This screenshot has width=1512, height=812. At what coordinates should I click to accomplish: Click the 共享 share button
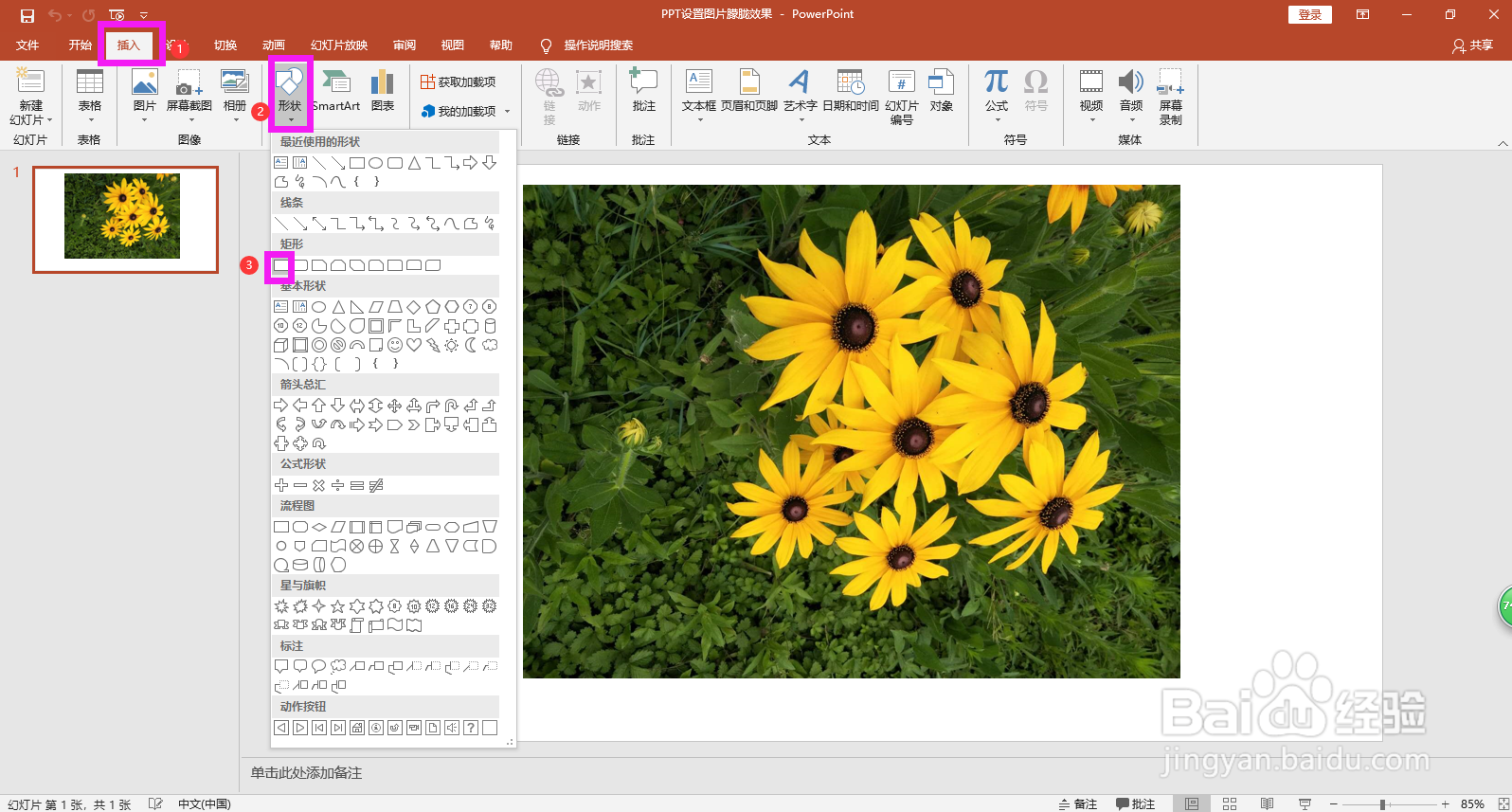(x=1473, y=45)
